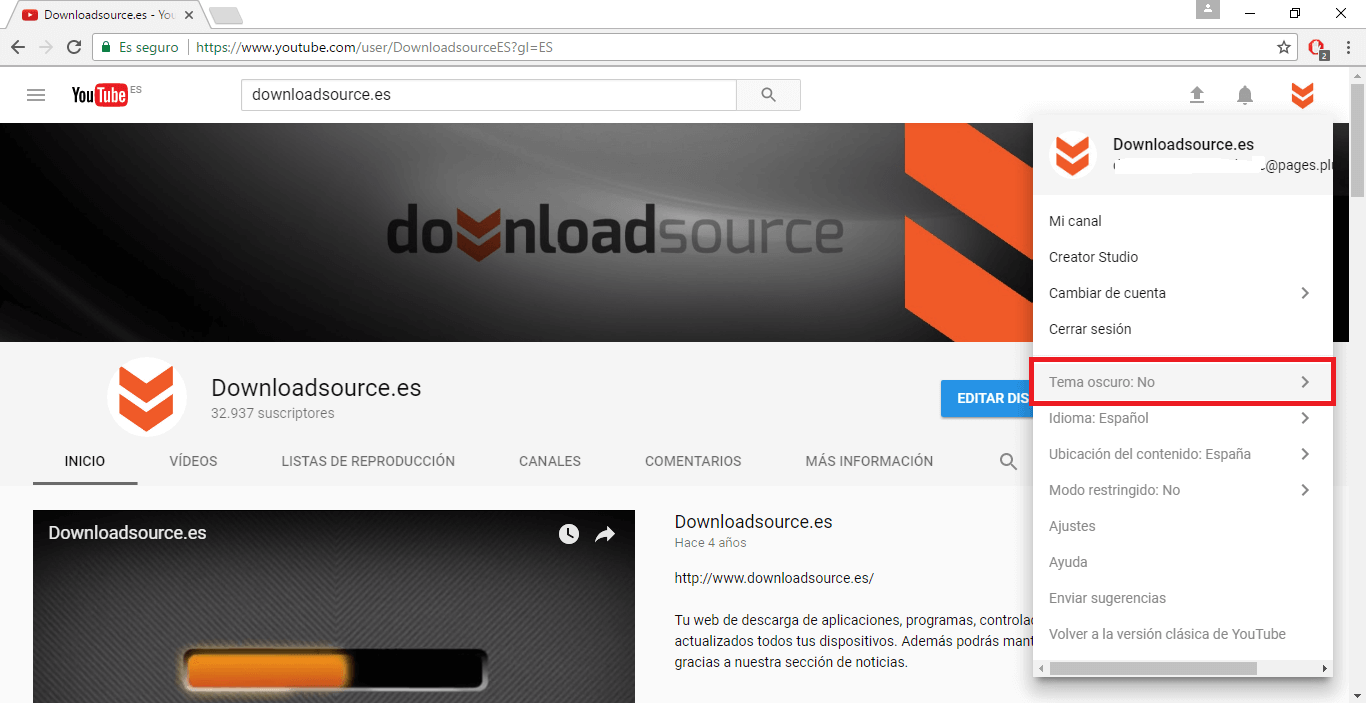Open Chrome three-dot menu
The image size is (1366, 703).
(x=1348, y=47)
